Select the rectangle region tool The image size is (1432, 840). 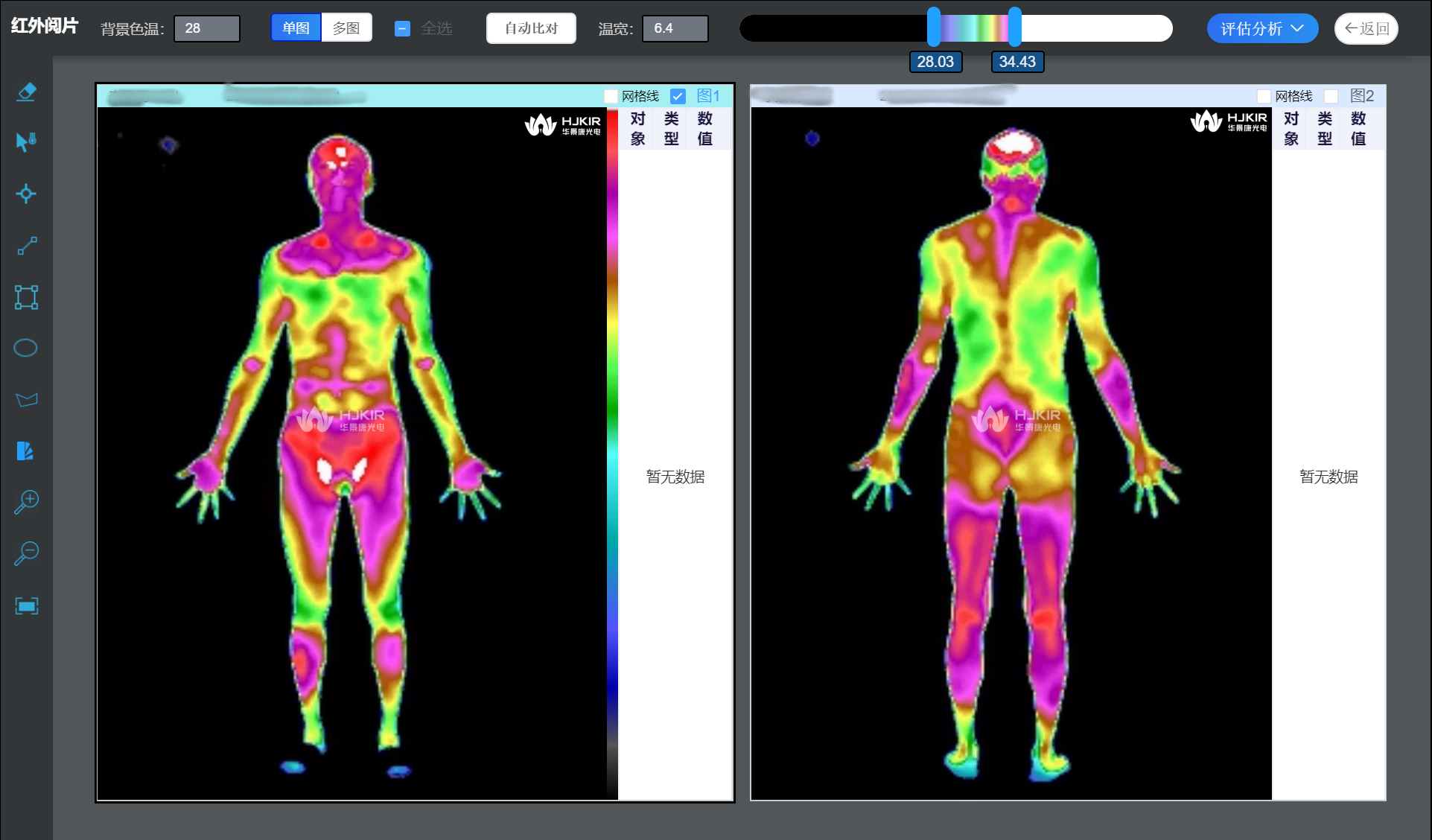26,297
